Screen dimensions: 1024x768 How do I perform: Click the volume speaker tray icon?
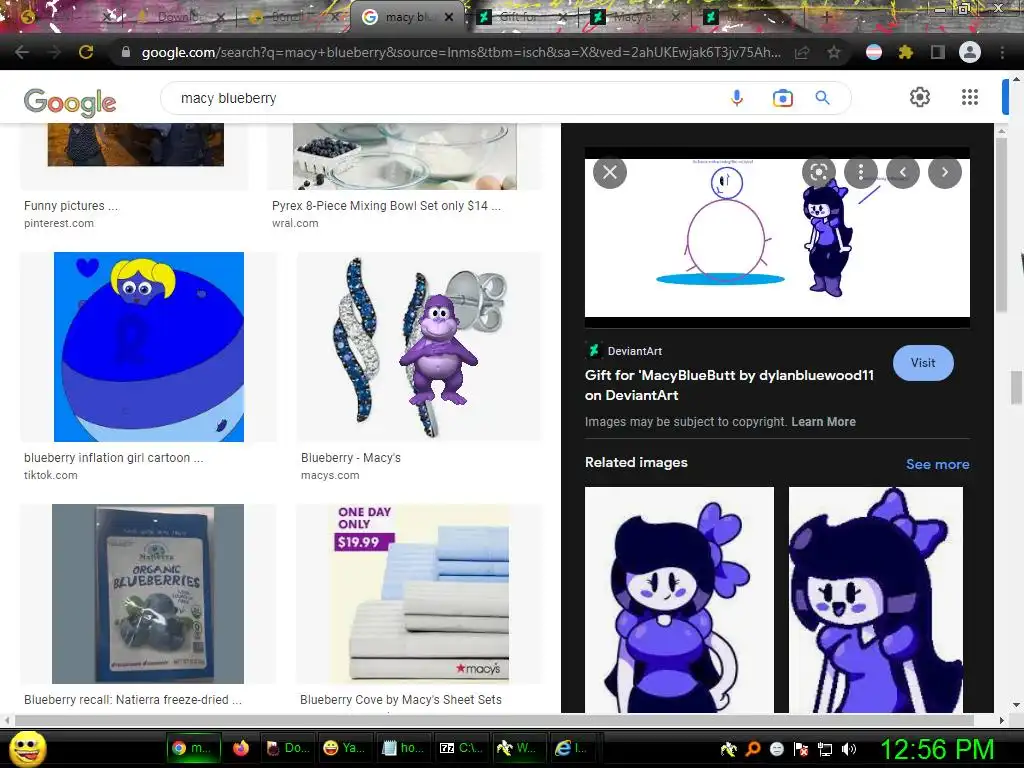849,750
